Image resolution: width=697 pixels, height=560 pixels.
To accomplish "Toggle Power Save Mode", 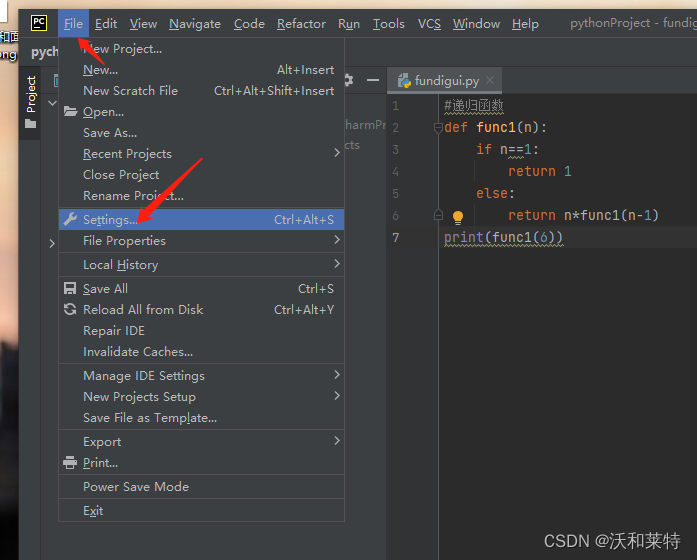I will (201, 487).
